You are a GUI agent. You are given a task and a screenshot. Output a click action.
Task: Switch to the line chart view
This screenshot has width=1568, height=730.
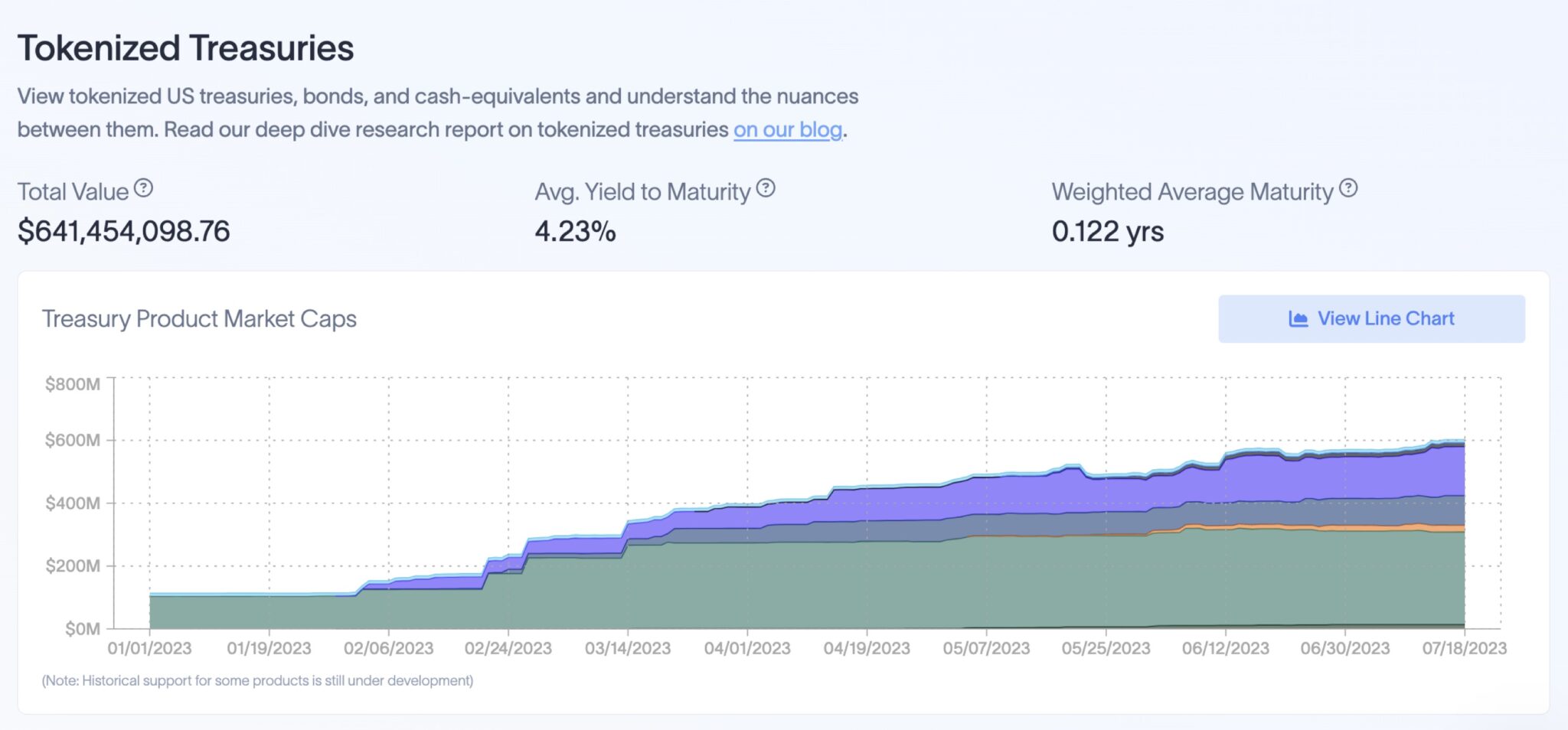click(x=1371, y=319)
